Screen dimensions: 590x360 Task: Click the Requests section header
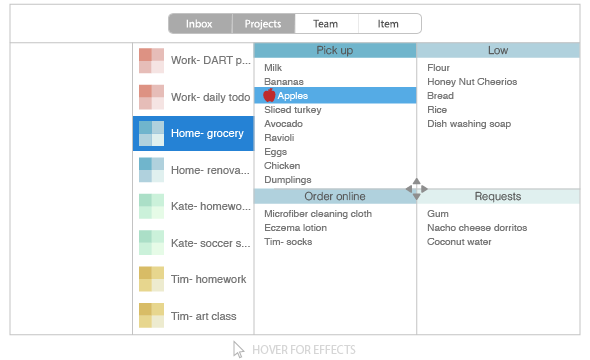click(x=498, y=196)
